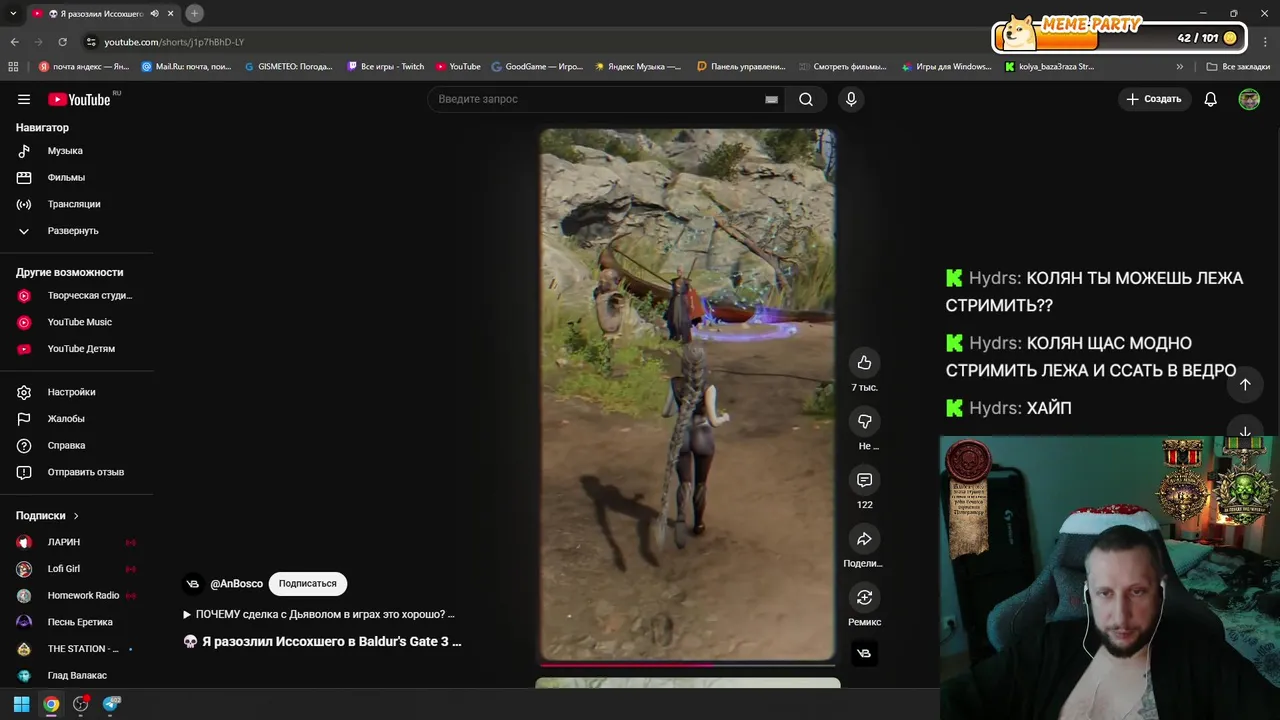Expand the Подписки section chevron
The height and width of the screenshot is (720, 1280).
pos(75,516)
